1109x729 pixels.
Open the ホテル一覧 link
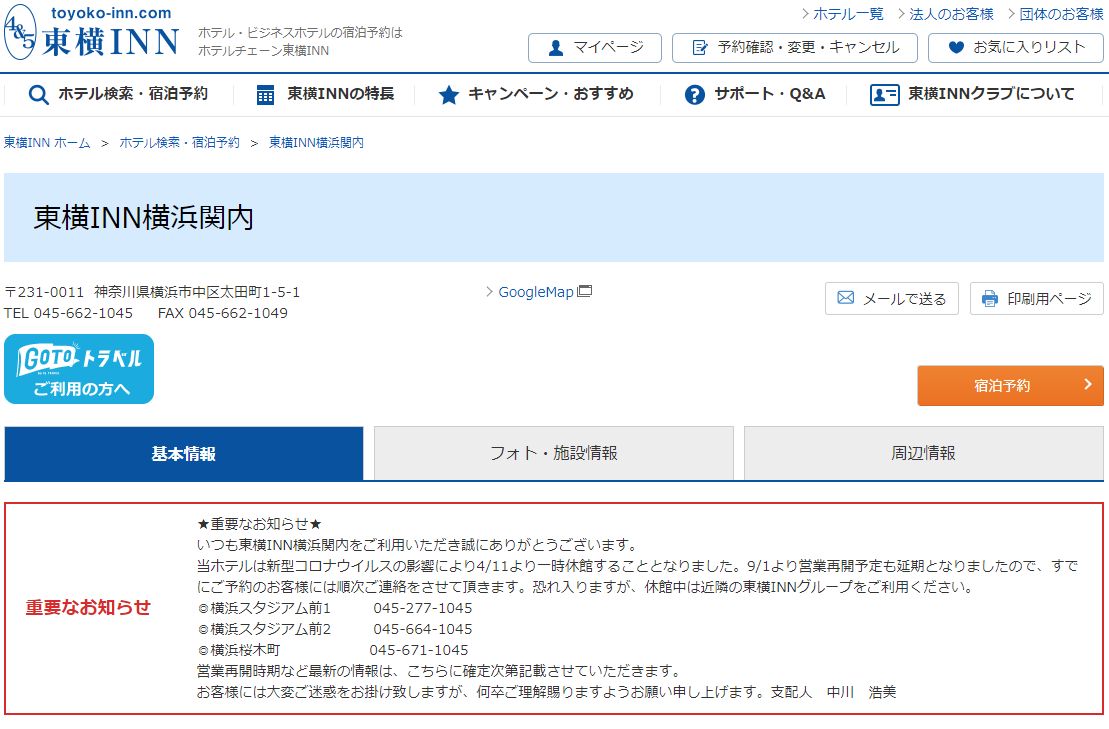(848, 14)
